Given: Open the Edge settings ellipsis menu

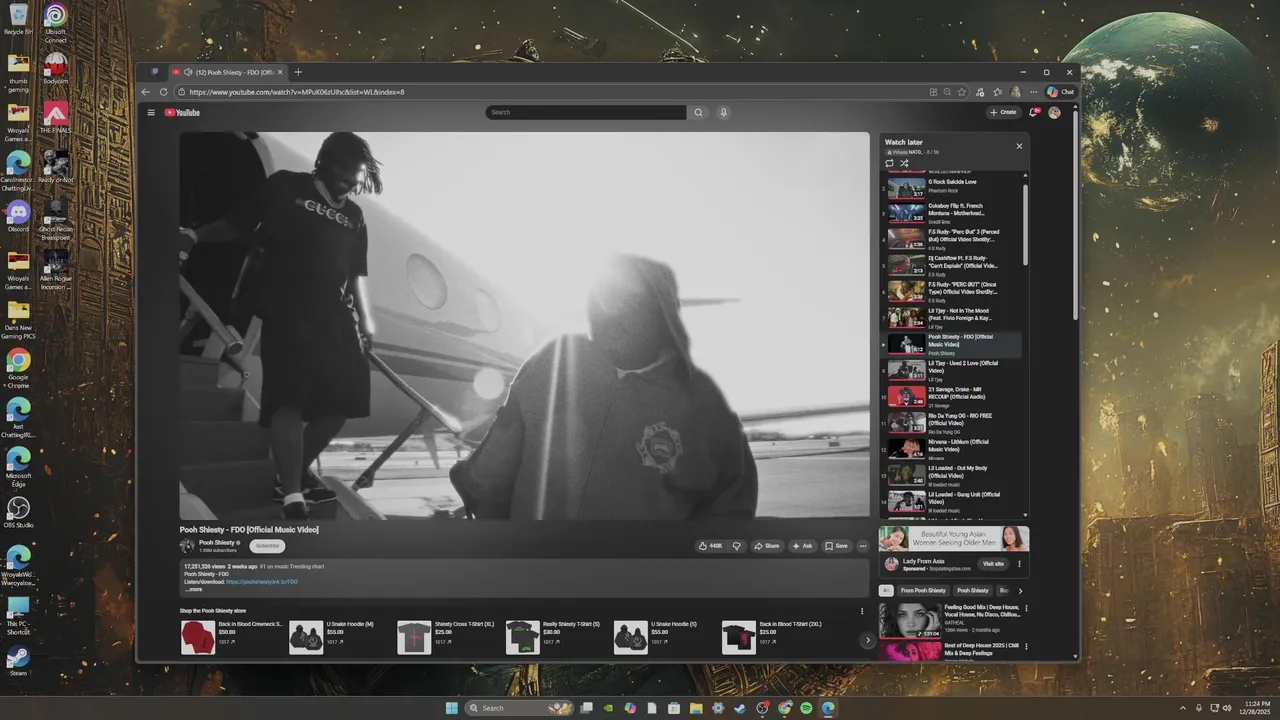Looking at the screenshot, I should point(1032,92).
